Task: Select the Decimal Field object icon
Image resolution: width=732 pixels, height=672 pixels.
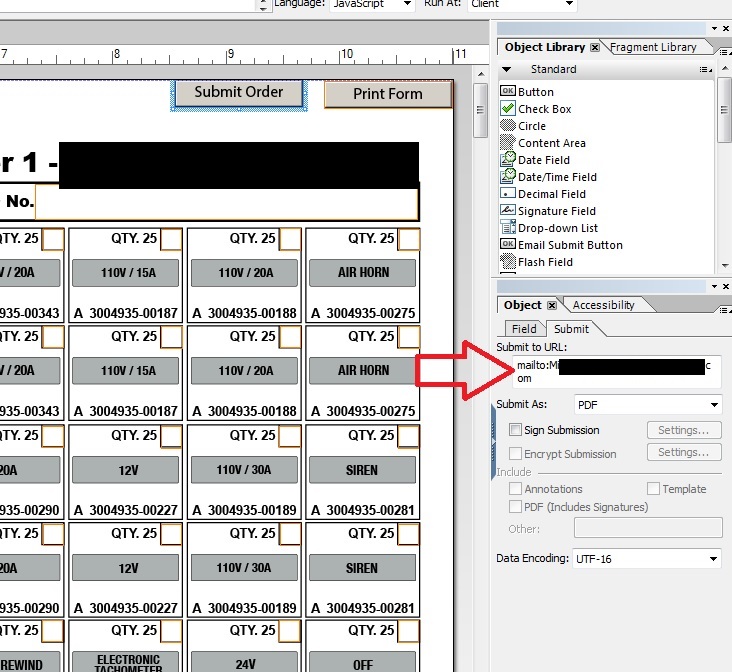Action: pos(507,193)
